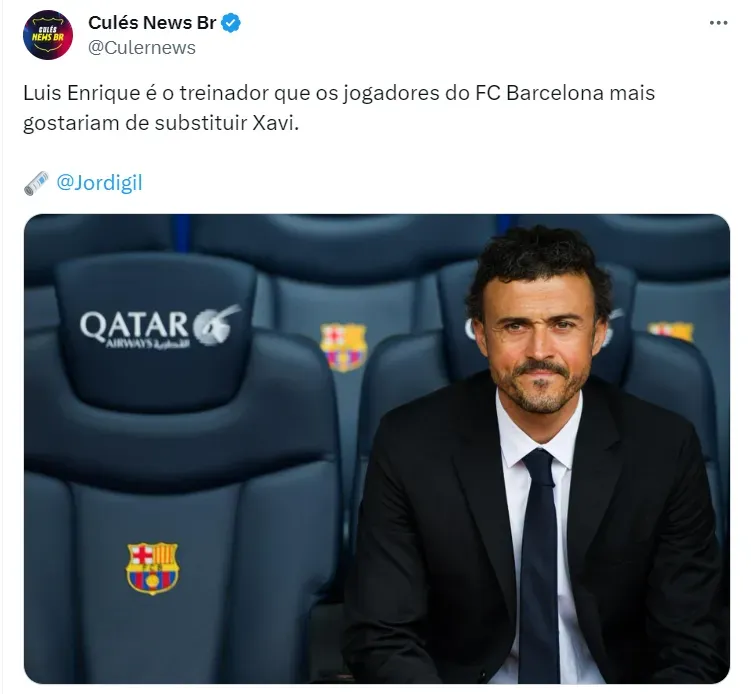Select the words "Luis Enrique" in the tweet

coord(81,93)
